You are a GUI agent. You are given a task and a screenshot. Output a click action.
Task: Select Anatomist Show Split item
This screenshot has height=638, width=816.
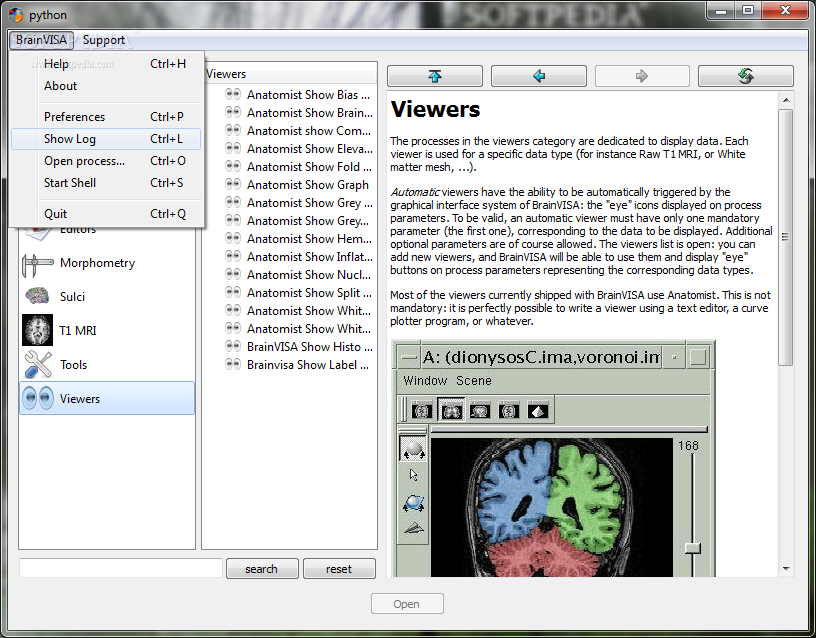[309, 292]
